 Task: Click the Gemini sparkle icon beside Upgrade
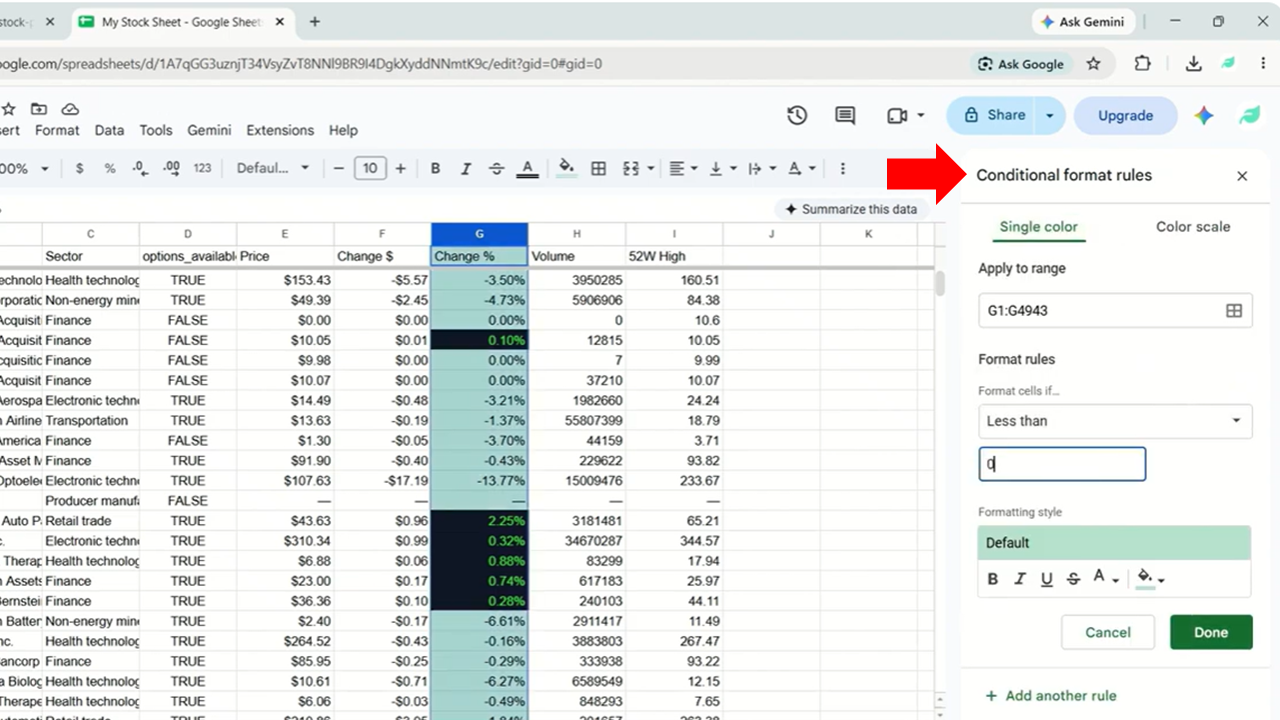[1204, 116]
